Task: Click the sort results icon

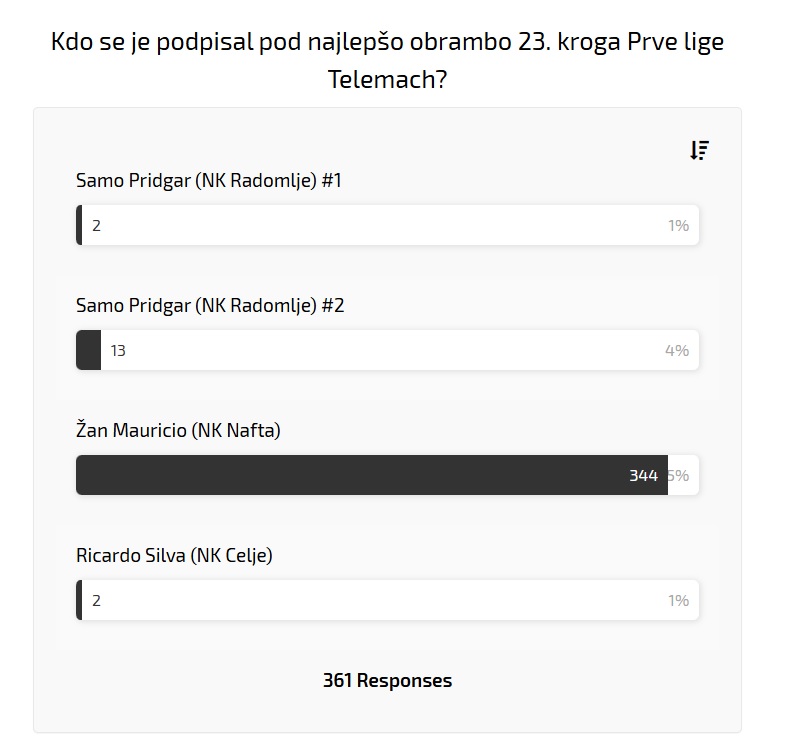Action: coord(699,150)
